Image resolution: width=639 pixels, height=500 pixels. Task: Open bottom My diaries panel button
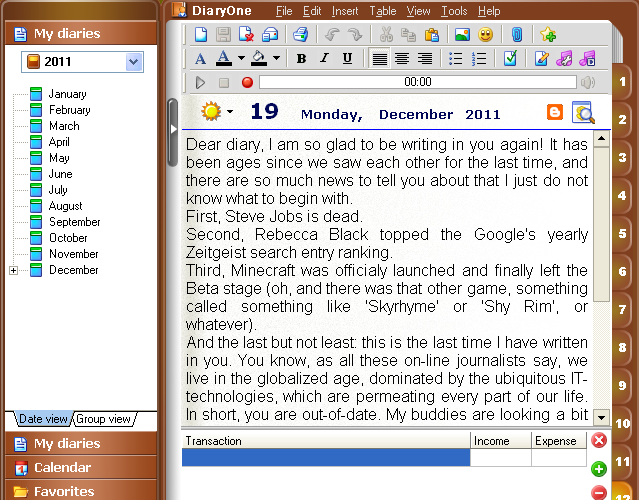[81, 443]
